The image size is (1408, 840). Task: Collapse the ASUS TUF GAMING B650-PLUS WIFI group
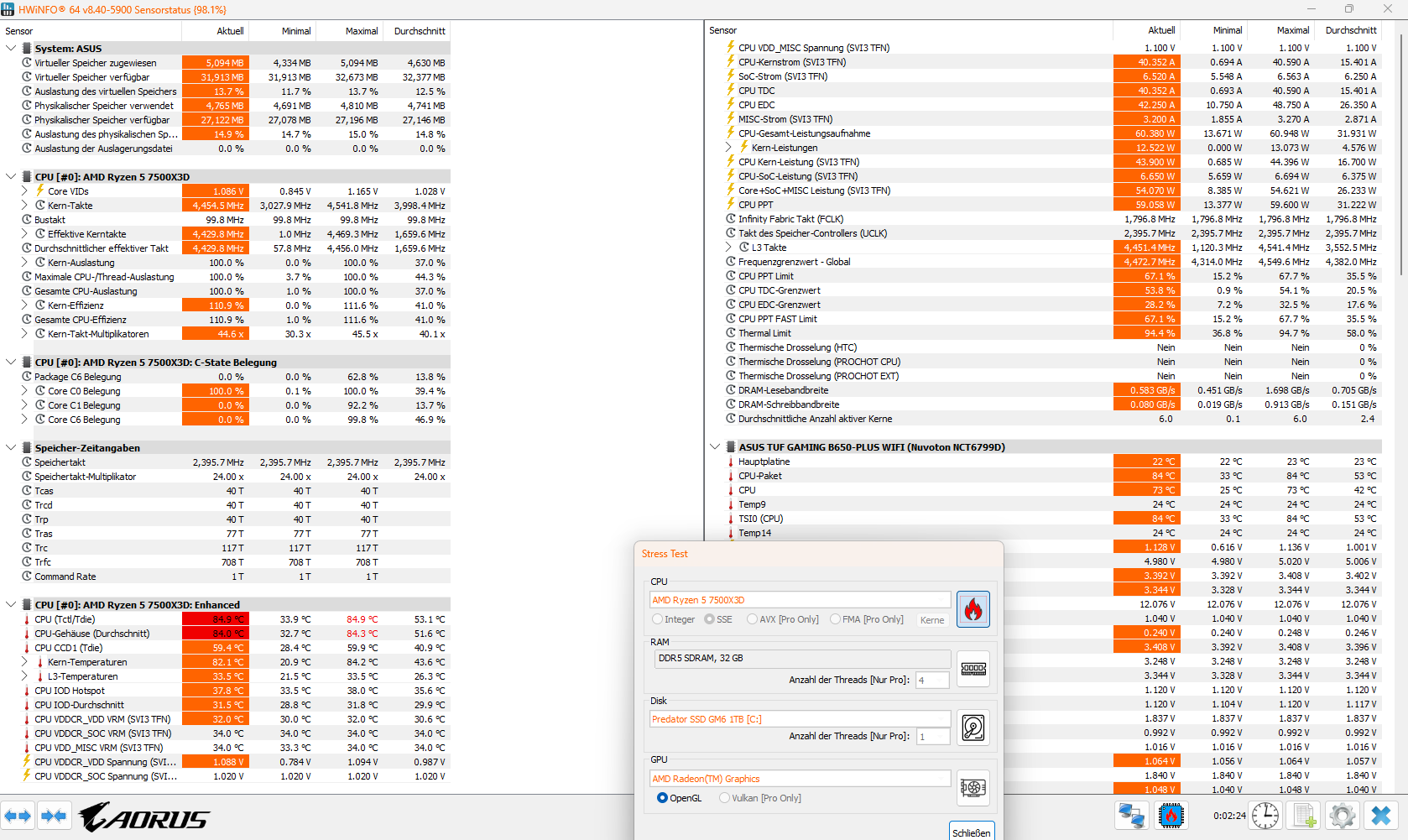pyautogui.click(x=715, y=447)
